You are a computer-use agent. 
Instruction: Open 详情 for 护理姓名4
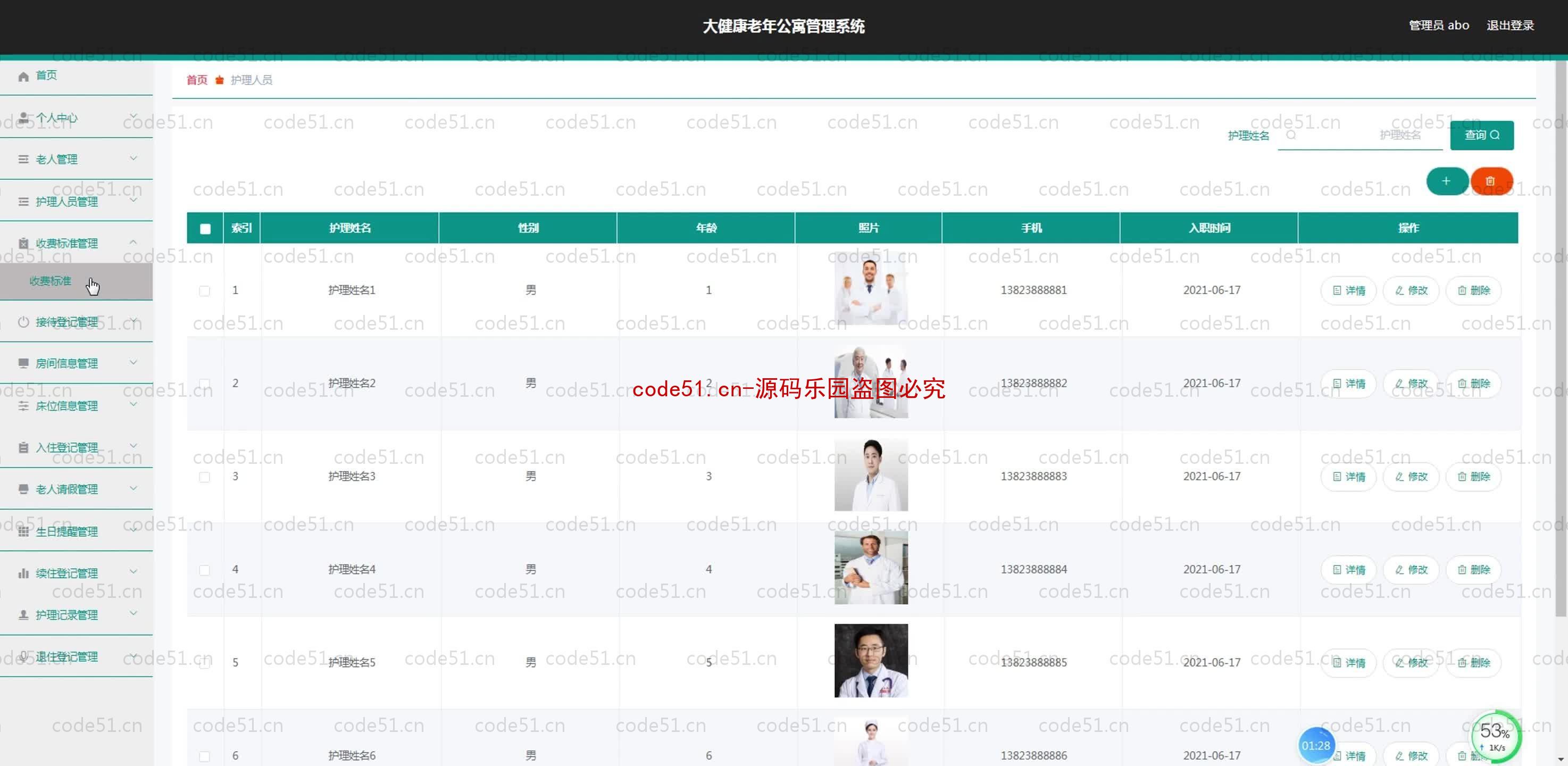[x=1348, y=570]
